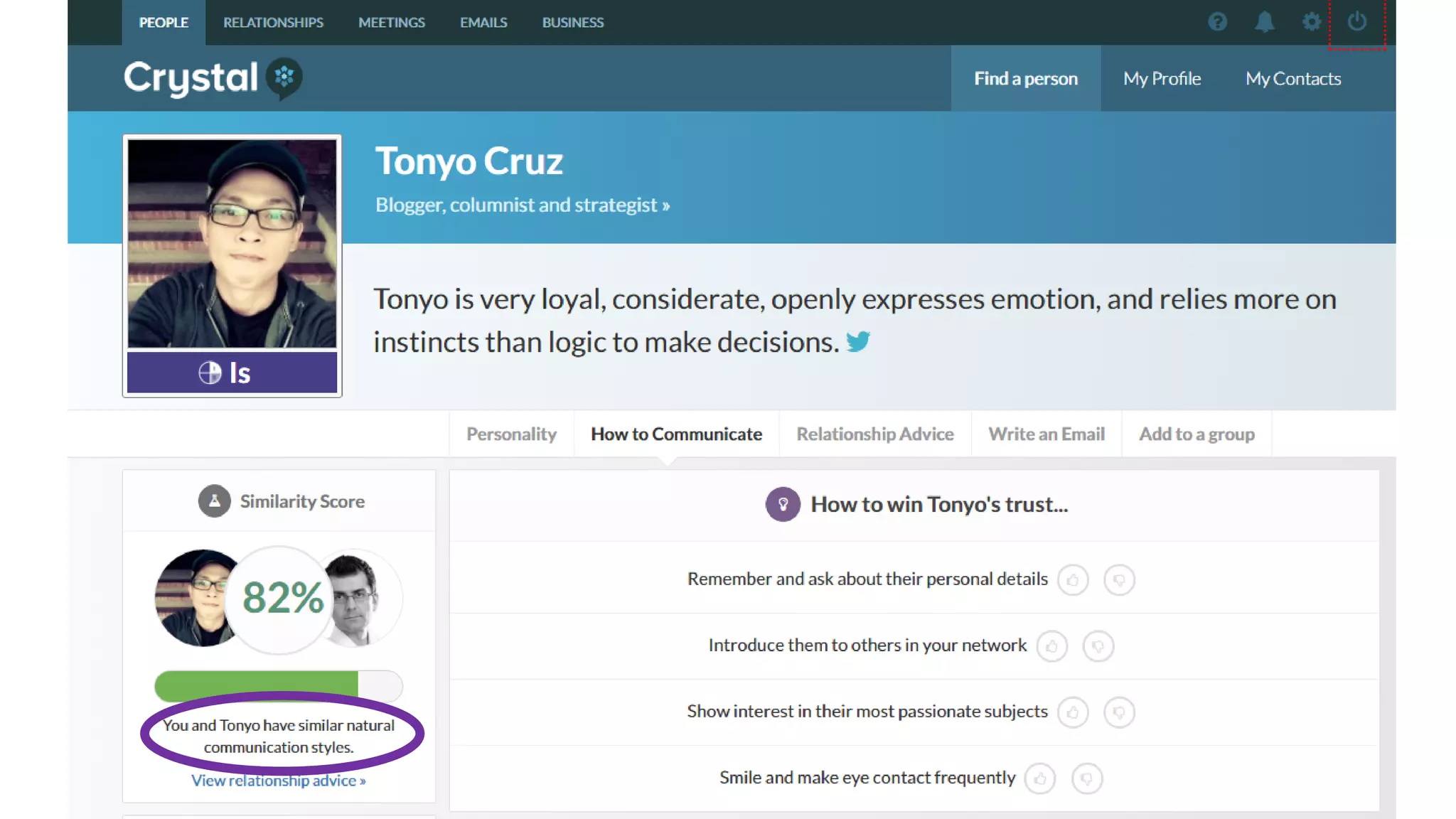Thumbs up 'Remember and ask about personal details'
This screenshot has width=1456, height=819.
pos(1072,580)
